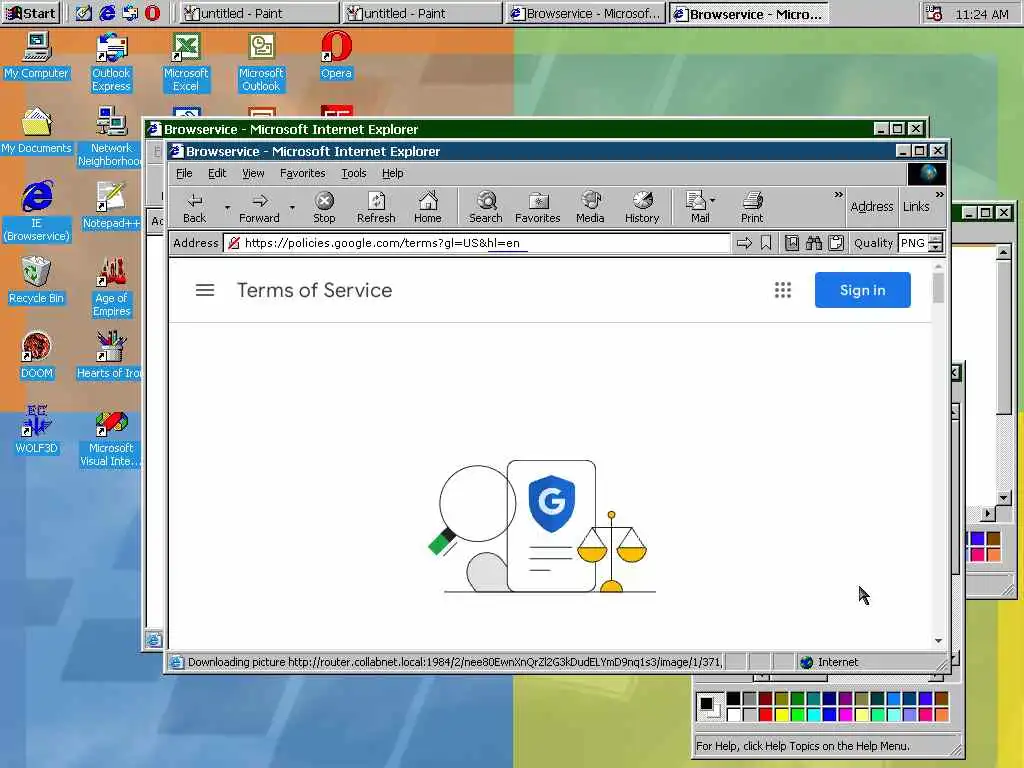Open the Forward history dropdown arrow
Image resolution: width=1024 pixels, height=768 pixels.
click(x=292, y=208)
